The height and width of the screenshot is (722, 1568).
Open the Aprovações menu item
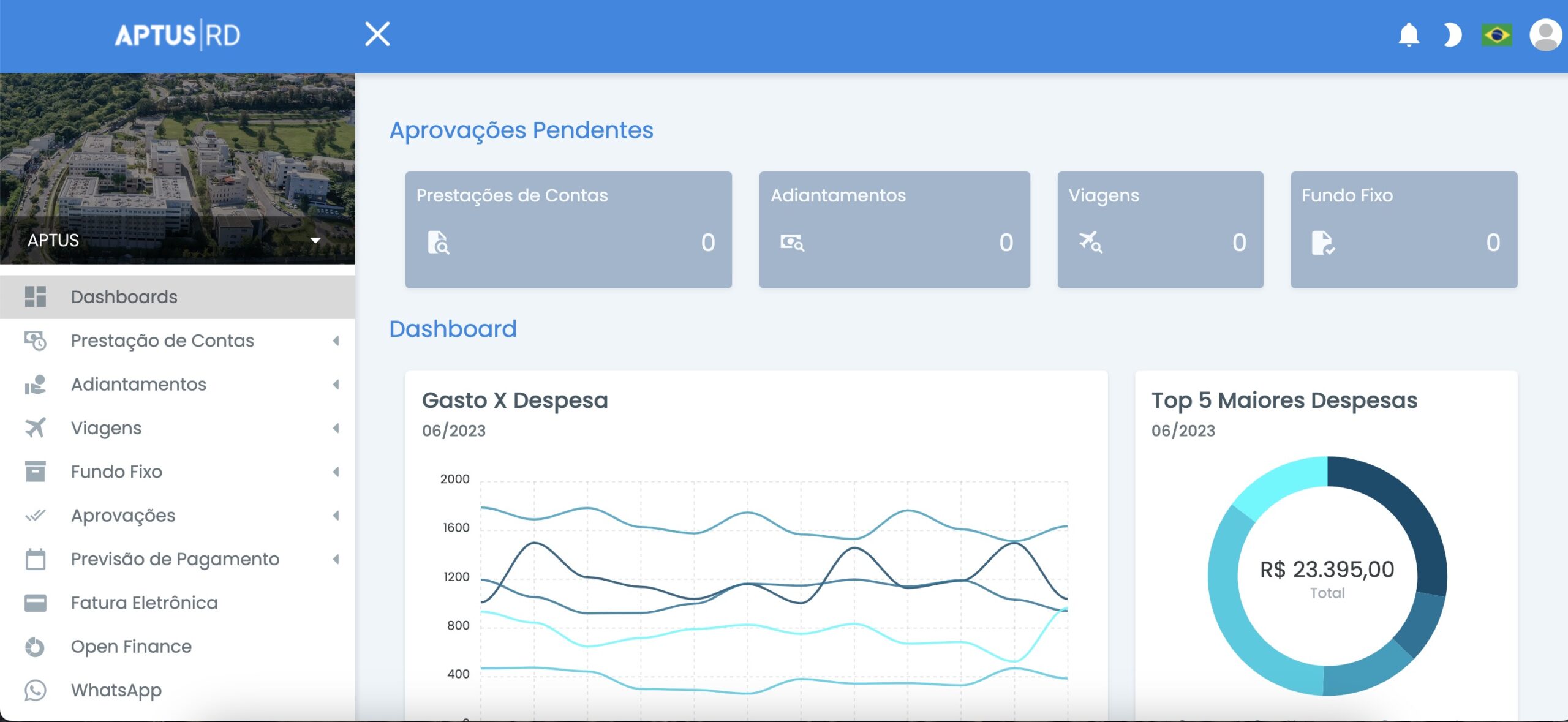(x=123, y=516)
